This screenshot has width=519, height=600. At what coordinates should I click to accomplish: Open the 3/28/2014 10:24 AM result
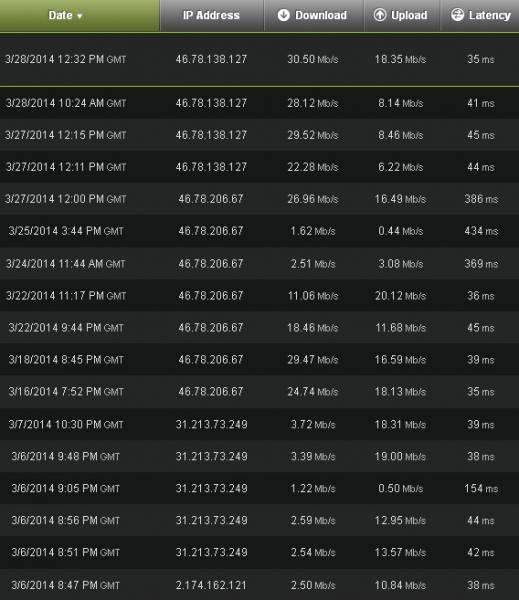(x=260, y=103)
